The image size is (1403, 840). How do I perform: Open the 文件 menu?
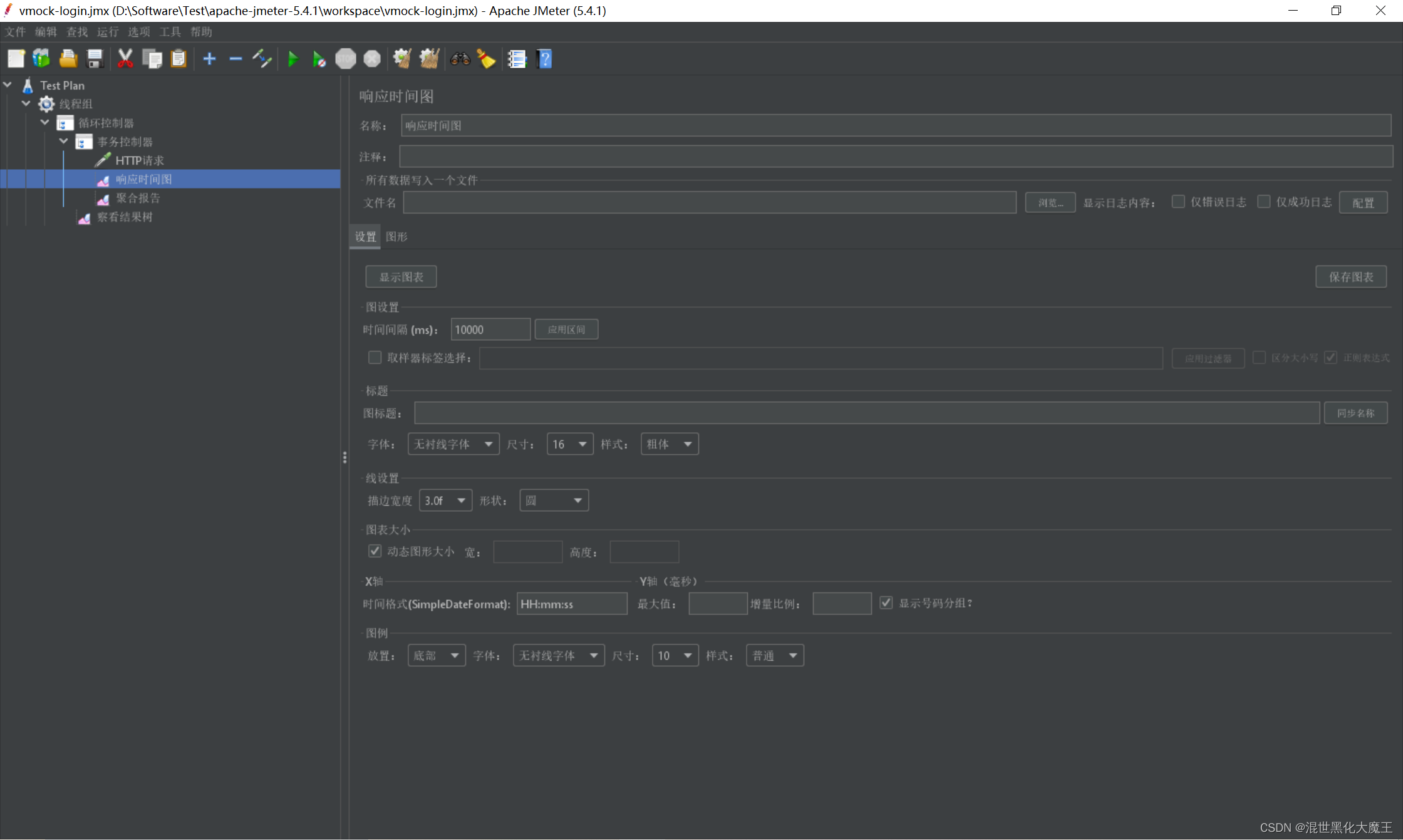15,32
